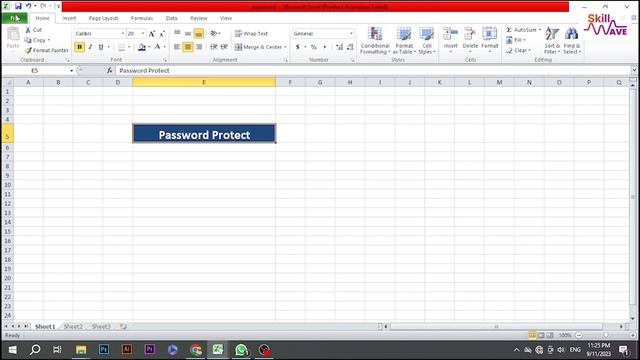
Task: Activate the Format Painter tool
Action: [x=46, y=50]
